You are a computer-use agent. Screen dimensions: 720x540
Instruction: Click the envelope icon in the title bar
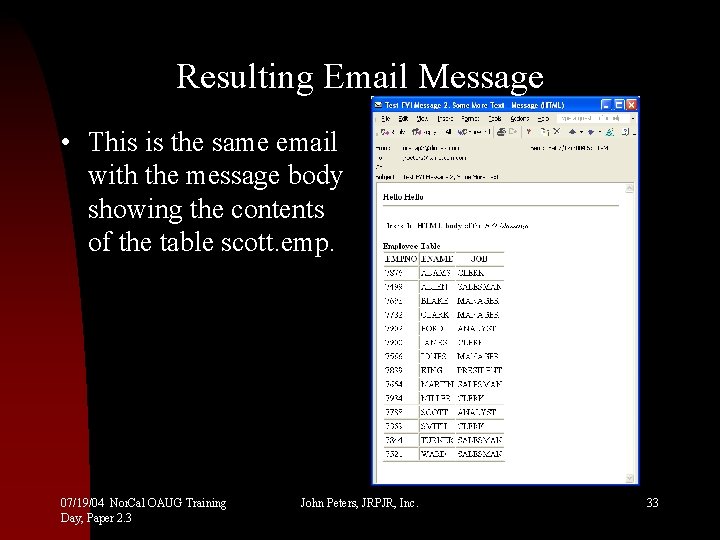coord(378,105)
